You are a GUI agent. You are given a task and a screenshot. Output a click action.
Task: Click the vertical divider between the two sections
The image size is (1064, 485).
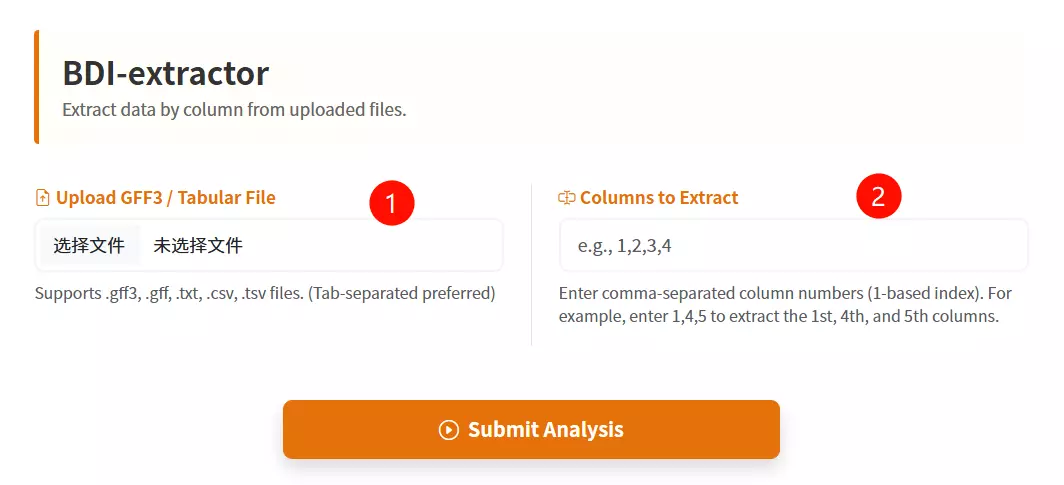point(531,264)
